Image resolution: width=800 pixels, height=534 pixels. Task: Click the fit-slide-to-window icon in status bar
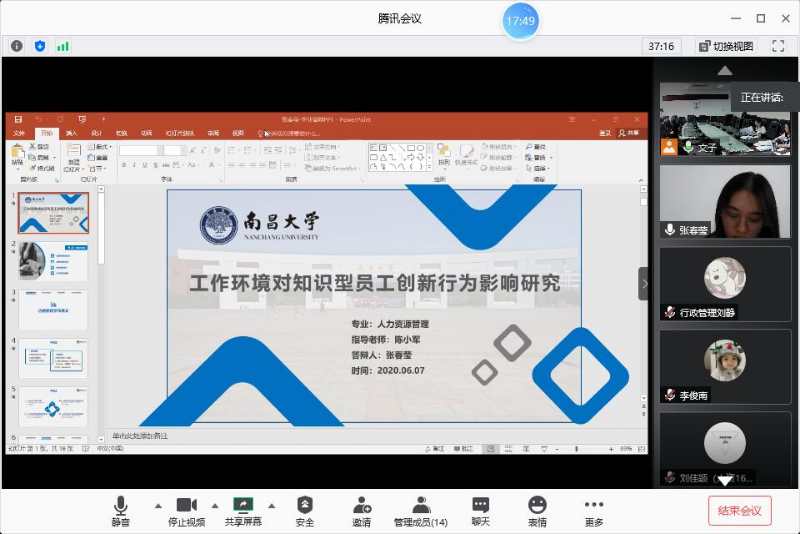point(642,449)
